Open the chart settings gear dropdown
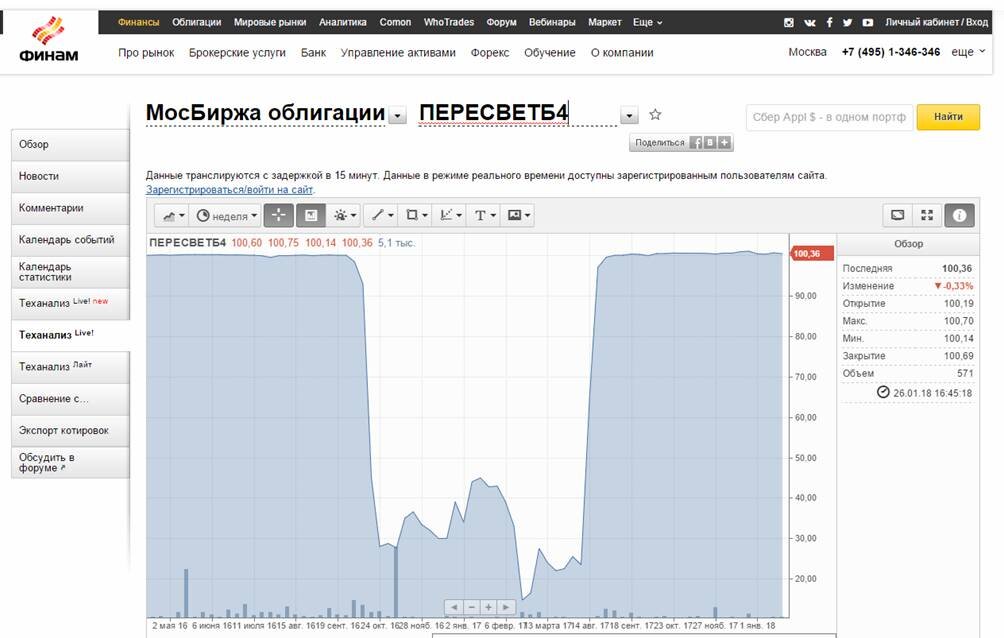This screenshot has width=1004, height=638. point(344,216)
